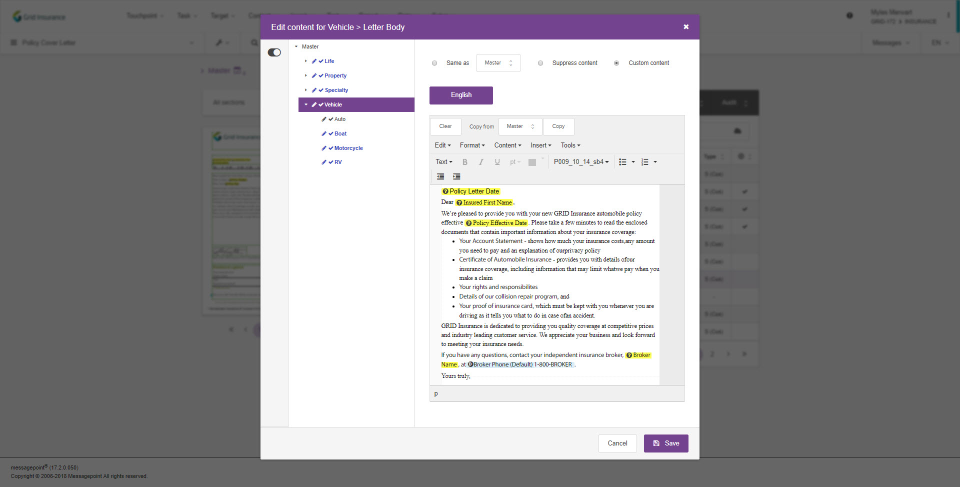Close the Edit content dialog with X
Screen dimensions: 960x487
(x=686, y=27)
